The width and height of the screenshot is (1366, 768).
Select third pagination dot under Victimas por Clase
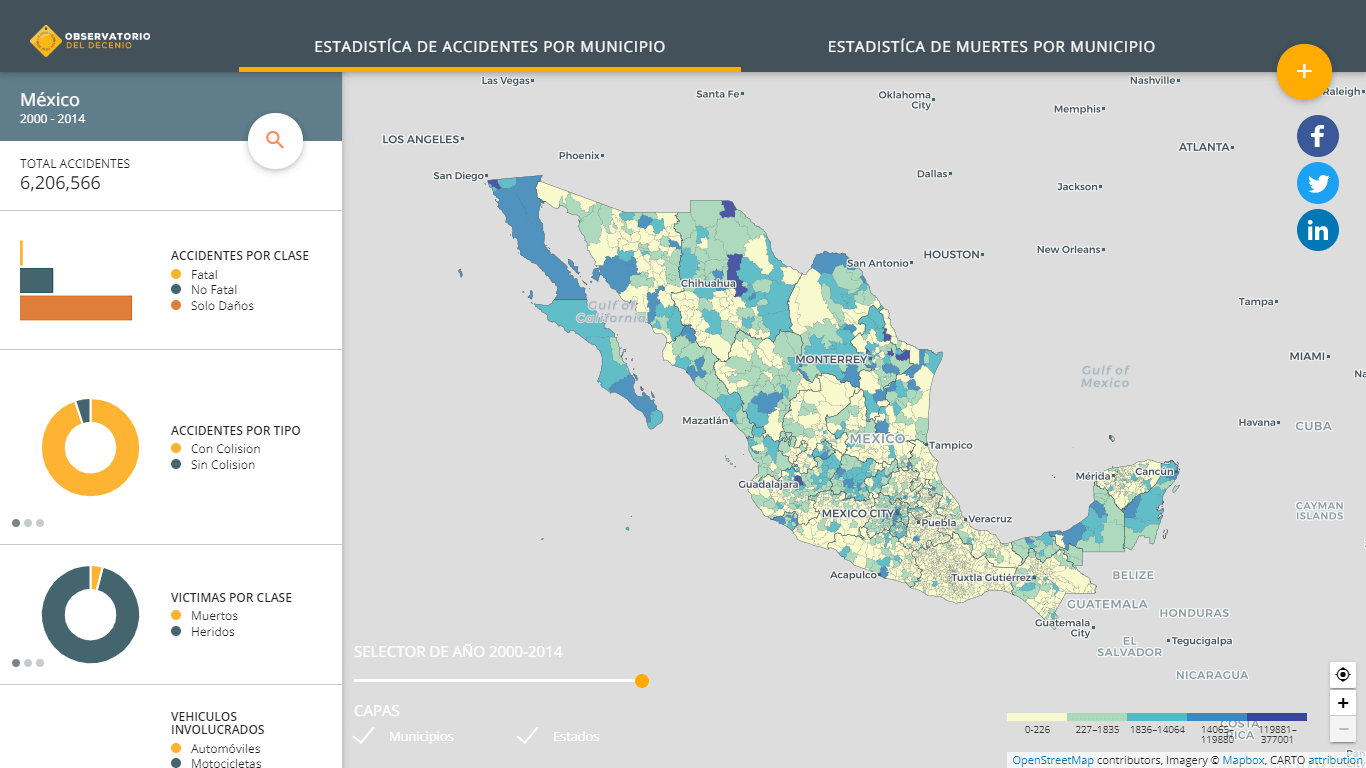(x=40, y=663)
